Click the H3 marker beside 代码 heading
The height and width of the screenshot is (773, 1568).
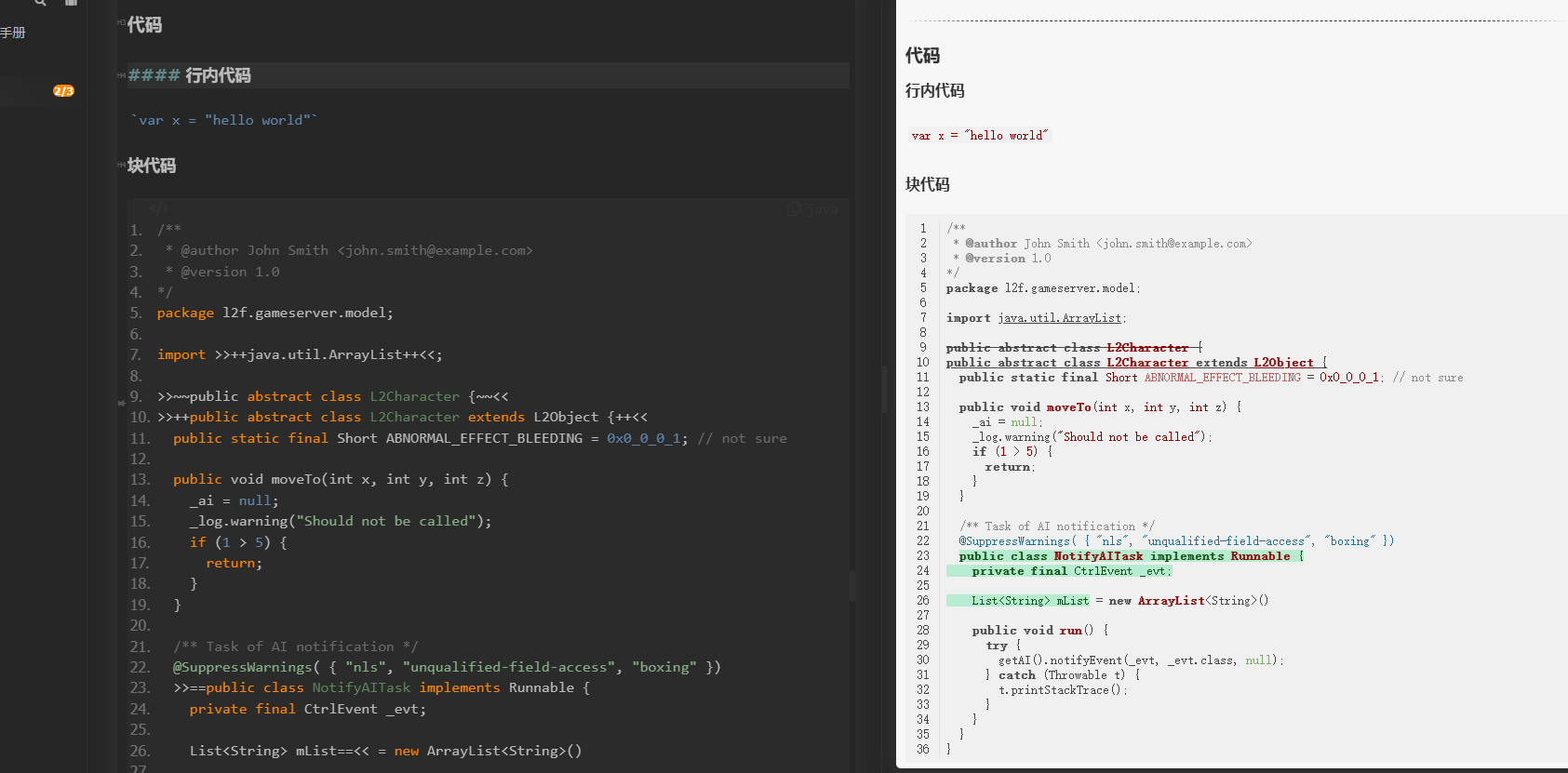[x=121, y=22]
